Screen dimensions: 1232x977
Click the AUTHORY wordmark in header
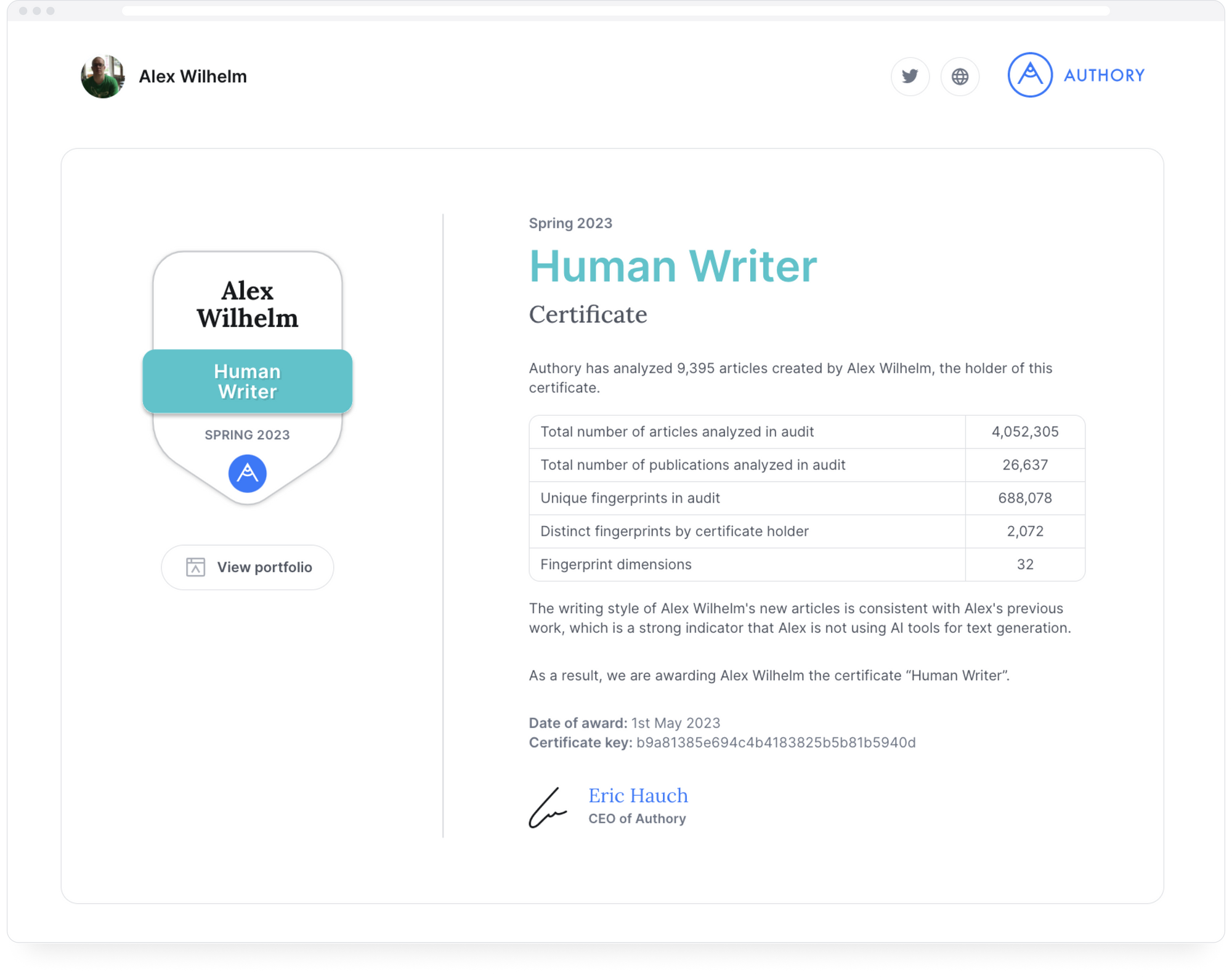(1104, 75)
